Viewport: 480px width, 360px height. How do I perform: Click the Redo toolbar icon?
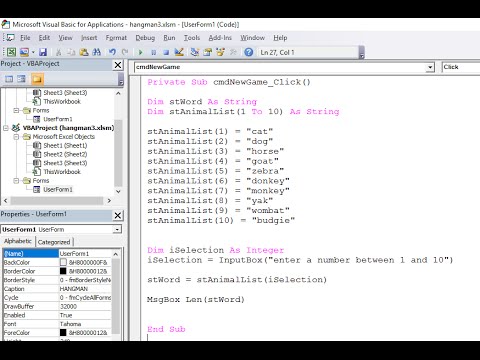point(125,52)
